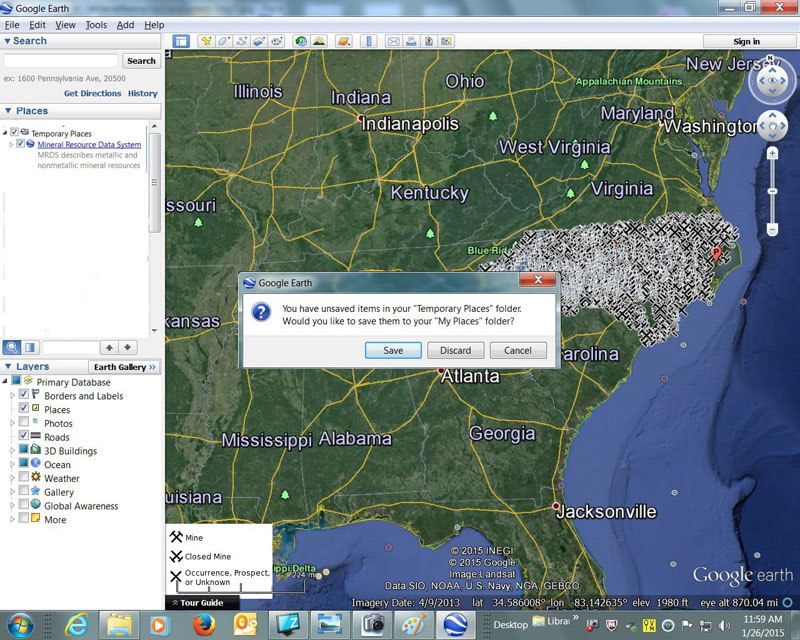Click the red placemark pin on map
800x640 pixels.
coord(716,254)
